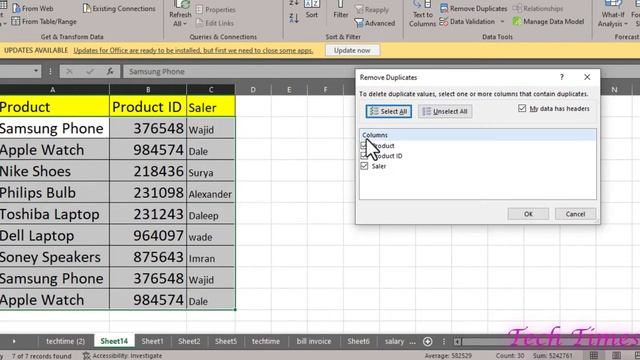This screenshot has width=640, height=360.
Task: Click Remove Duplicates in ribbon
Action: coord(473,8)
